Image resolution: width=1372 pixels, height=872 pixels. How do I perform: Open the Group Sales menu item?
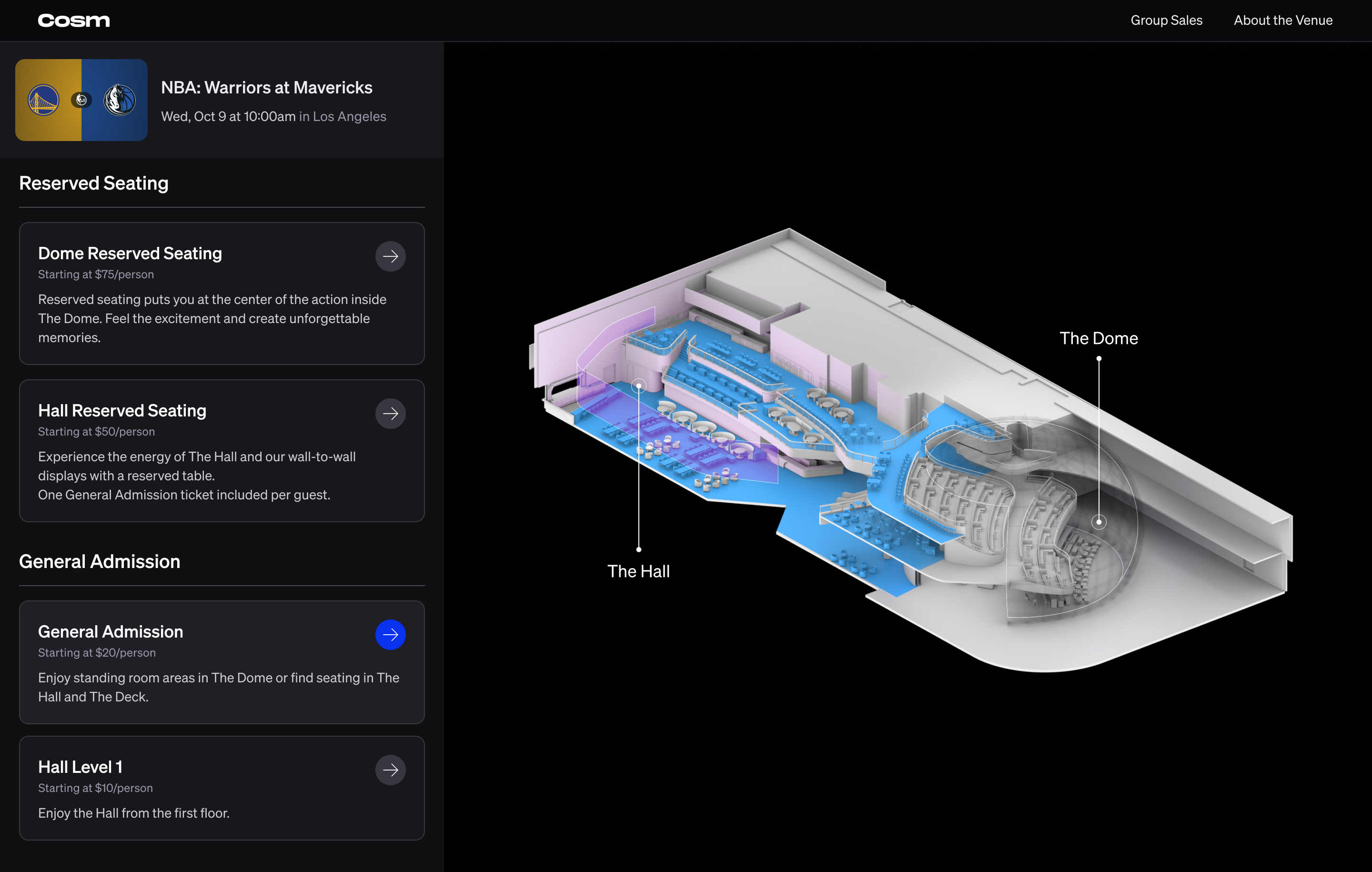click(1166, 20)
